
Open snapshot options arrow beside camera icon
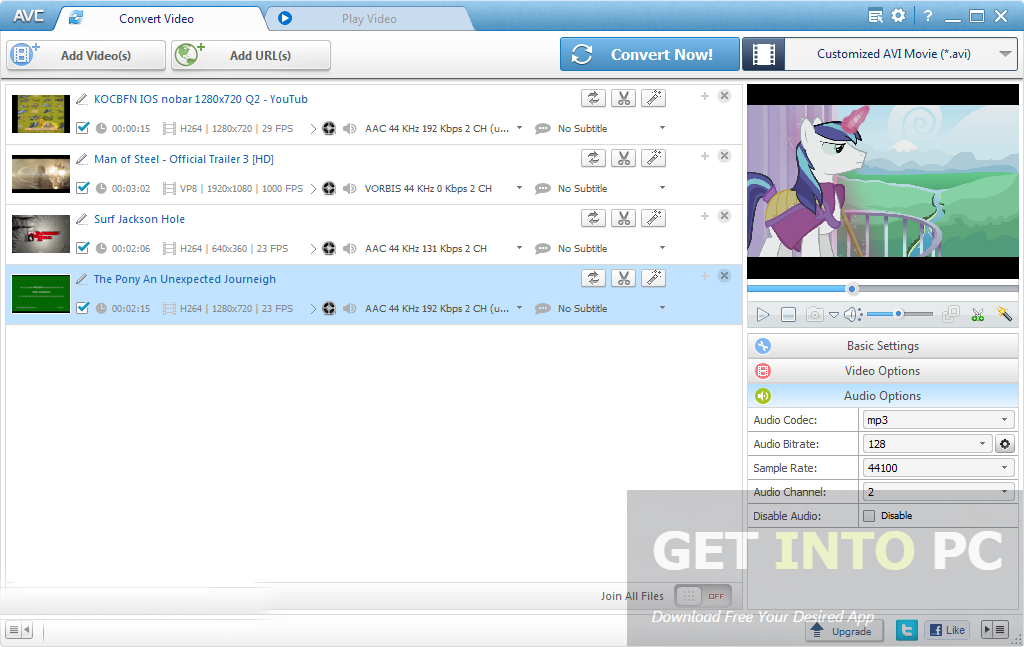coord(834,315)
